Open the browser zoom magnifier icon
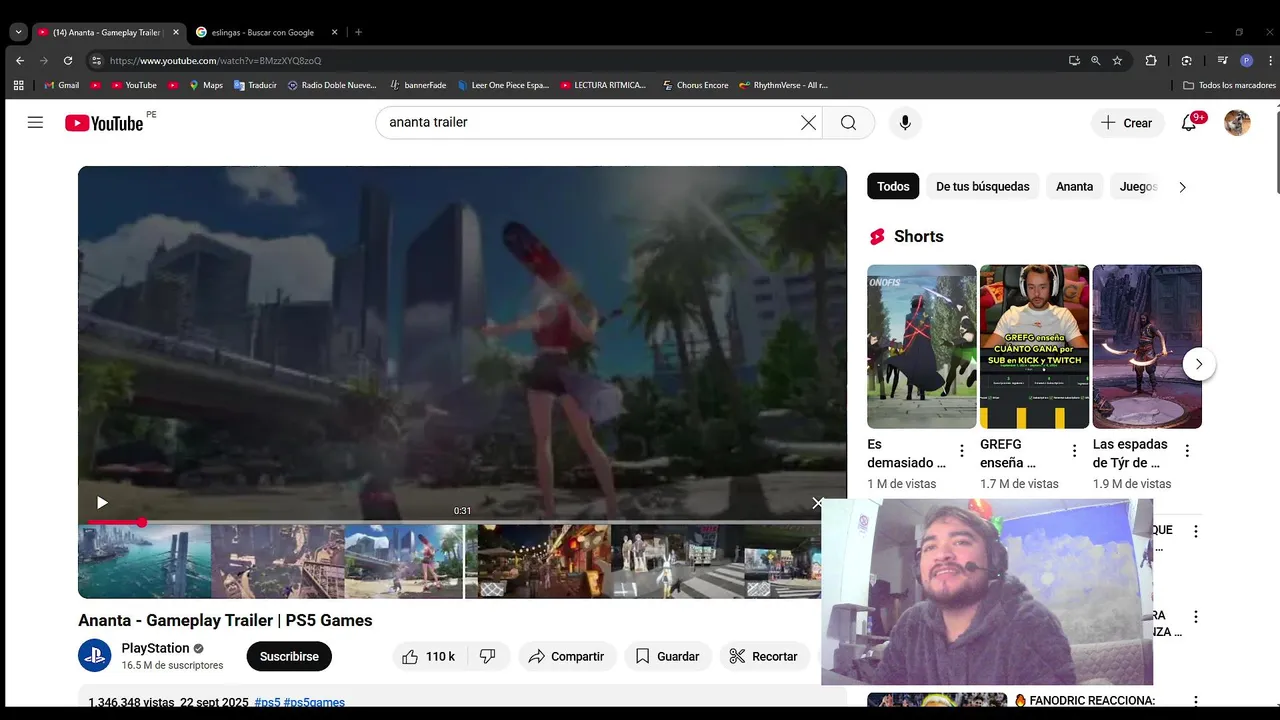This screenshot has width=1280, height=720. click(x=1096, y=60)
